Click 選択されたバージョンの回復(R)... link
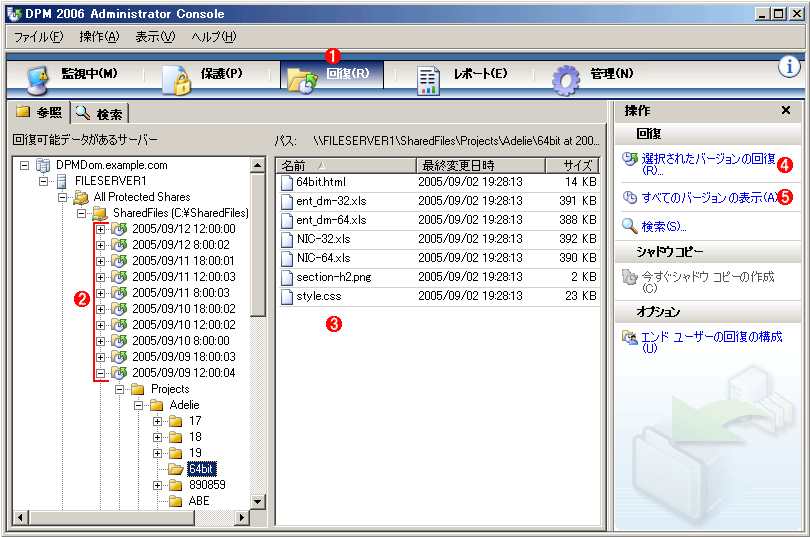 pyautogui.click(x=708, y=164)
